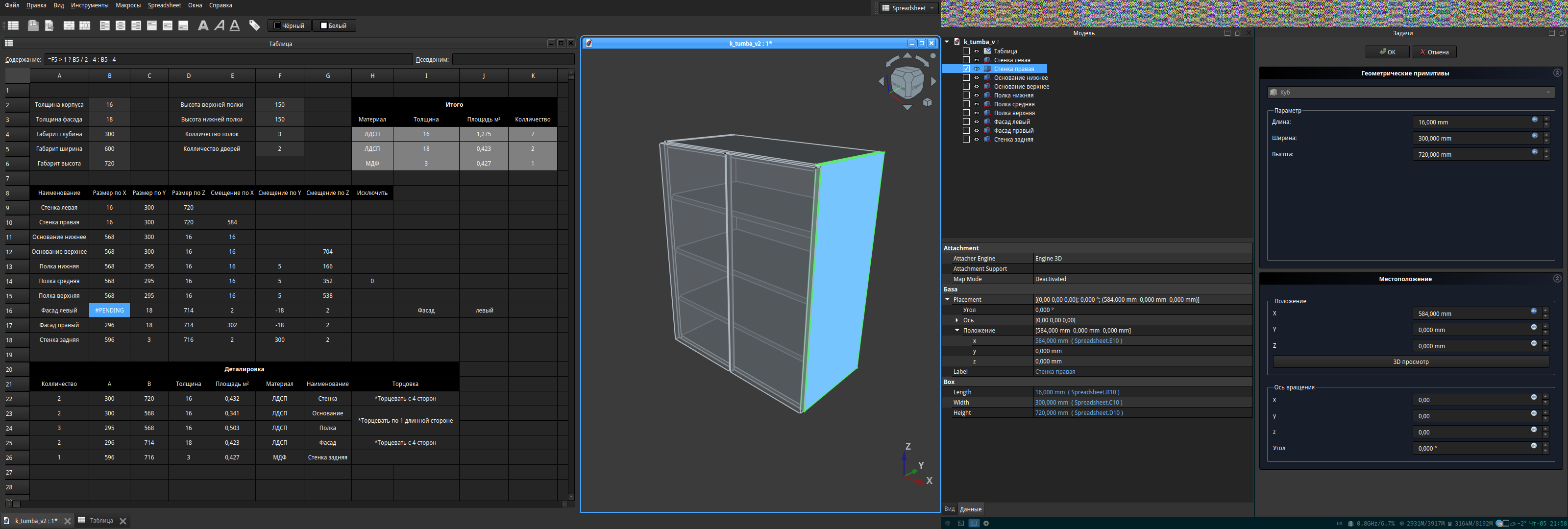The image size is (1568, 529).
Task: Expand the Ось property row
Action: pyautogui.click(x=957, y=320)
